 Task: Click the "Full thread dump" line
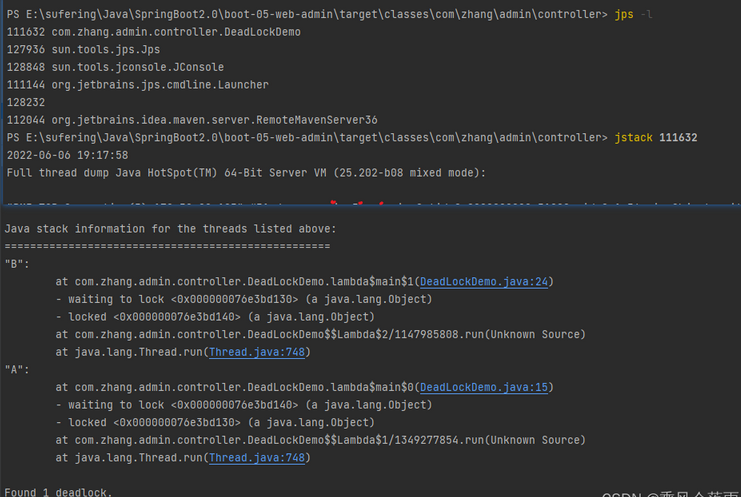tap(245, 172)
